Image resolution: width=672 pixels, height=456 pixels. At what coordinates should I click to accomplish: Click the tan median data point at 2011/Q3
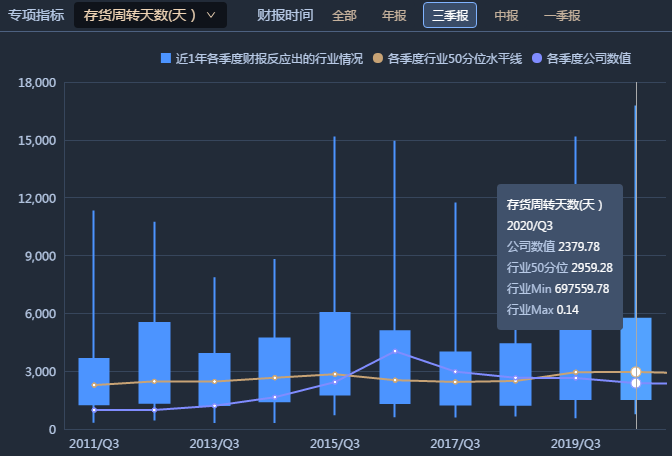pos(94,385)
